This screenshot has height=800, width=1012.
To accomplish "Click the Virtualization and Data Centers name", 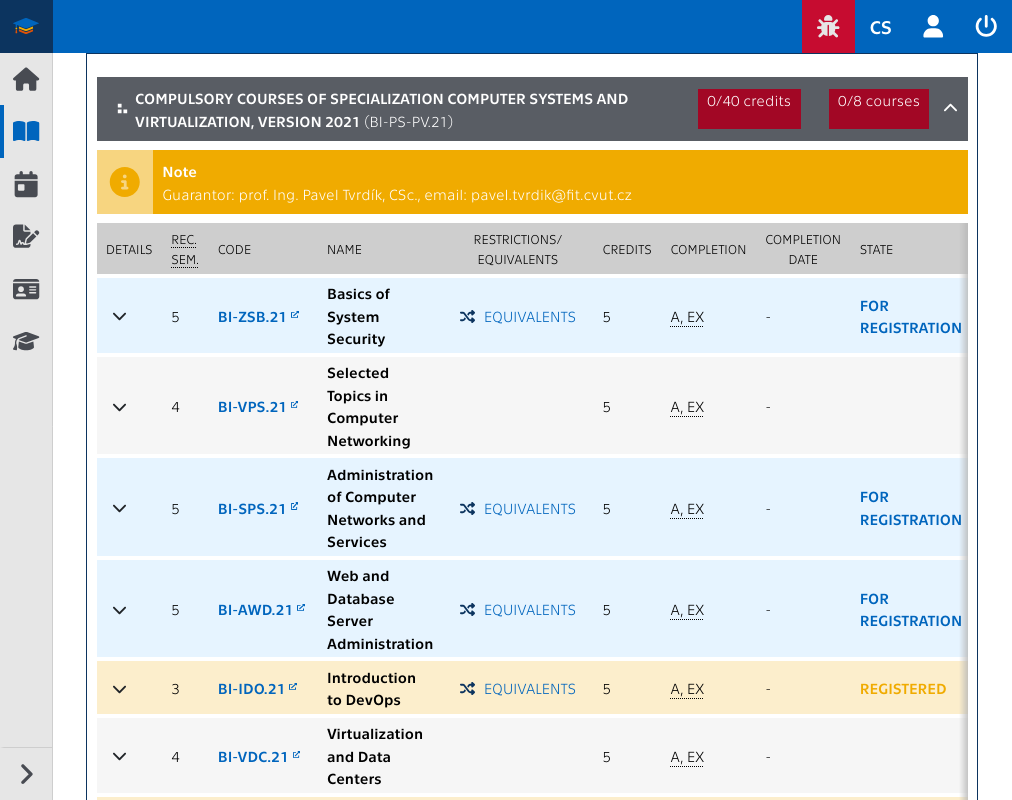I will click(x=374, y=757).
